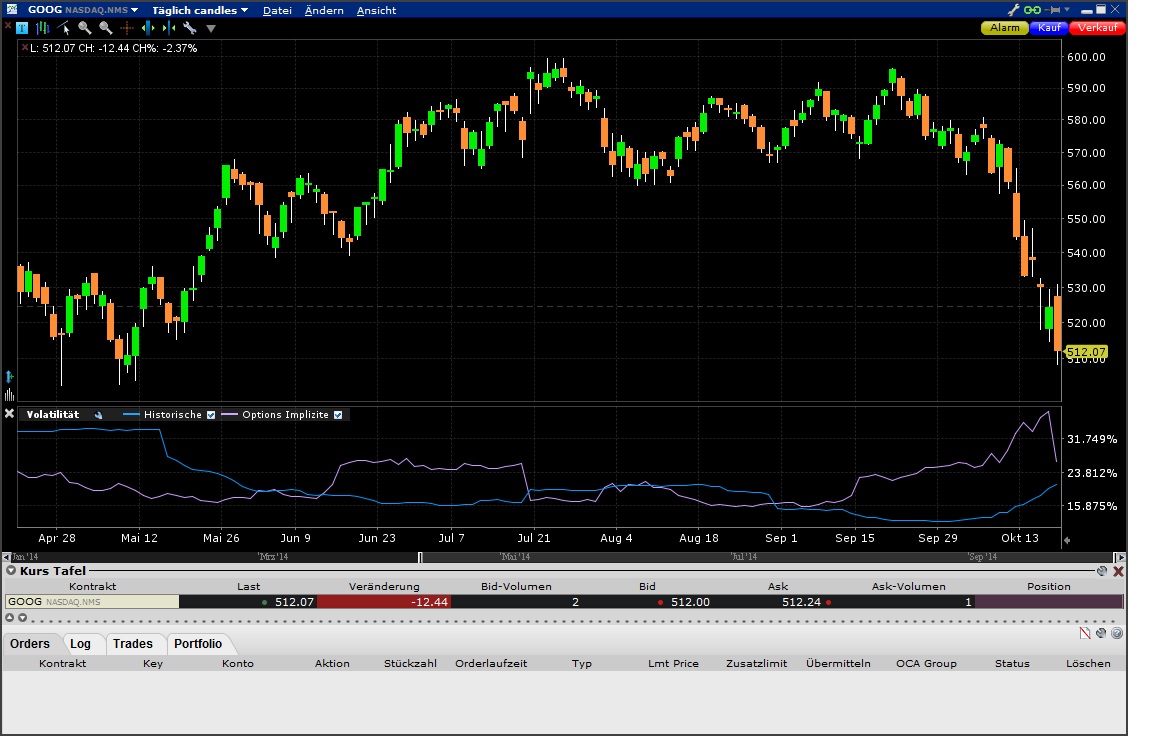Click the pin icon in title bar
This screenshot has height=736, width=1152.
(1054, 10)
